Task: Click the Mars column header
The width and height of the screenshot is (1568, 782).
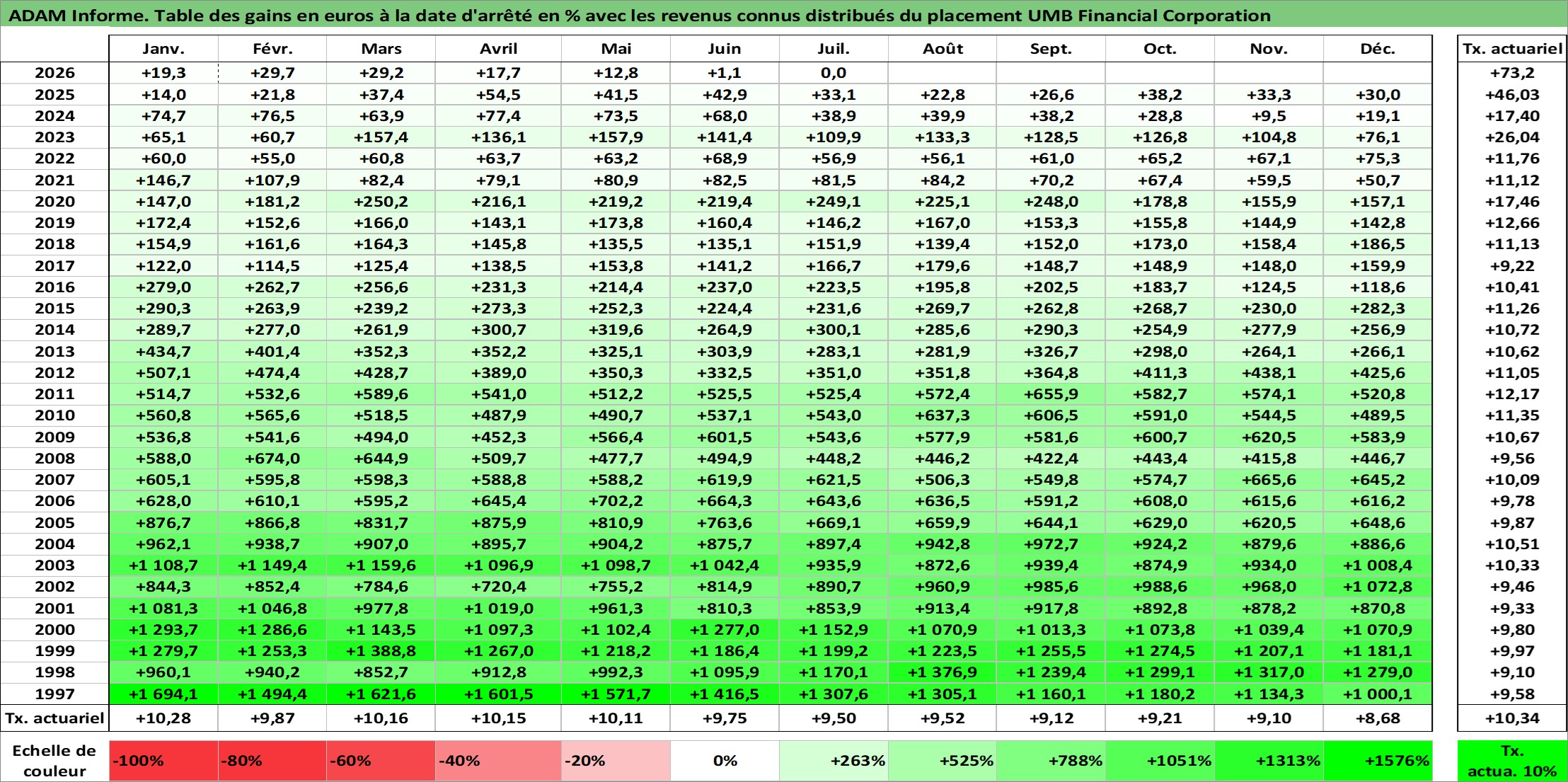Action: click(381, 49)
